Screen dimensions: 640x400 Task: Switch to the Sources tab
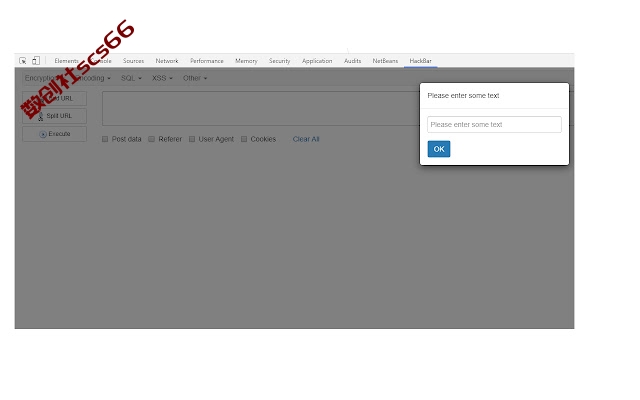(x=133, y=61)
